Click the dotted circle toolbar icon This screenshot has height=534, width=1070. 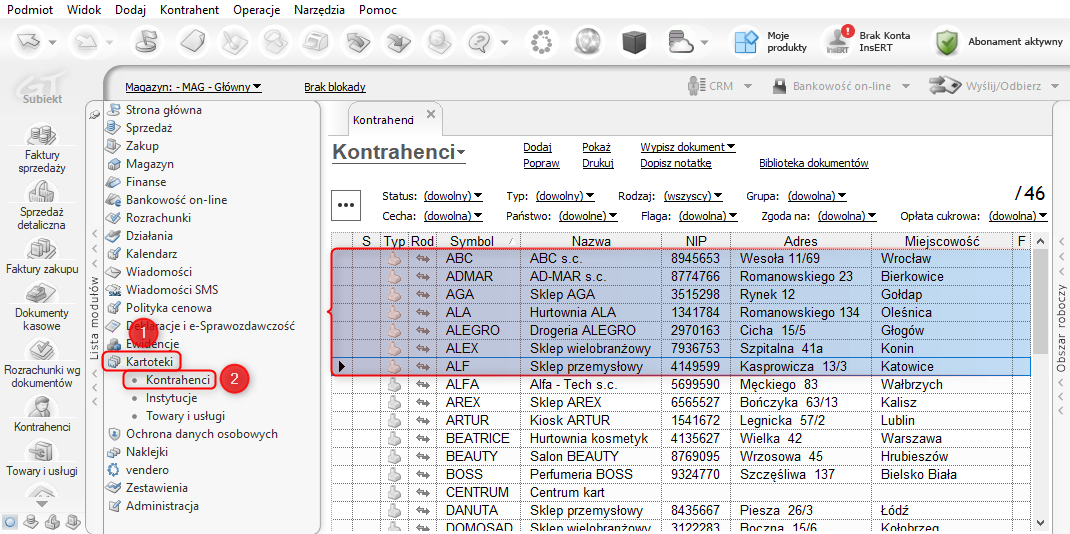coord(541,42)
